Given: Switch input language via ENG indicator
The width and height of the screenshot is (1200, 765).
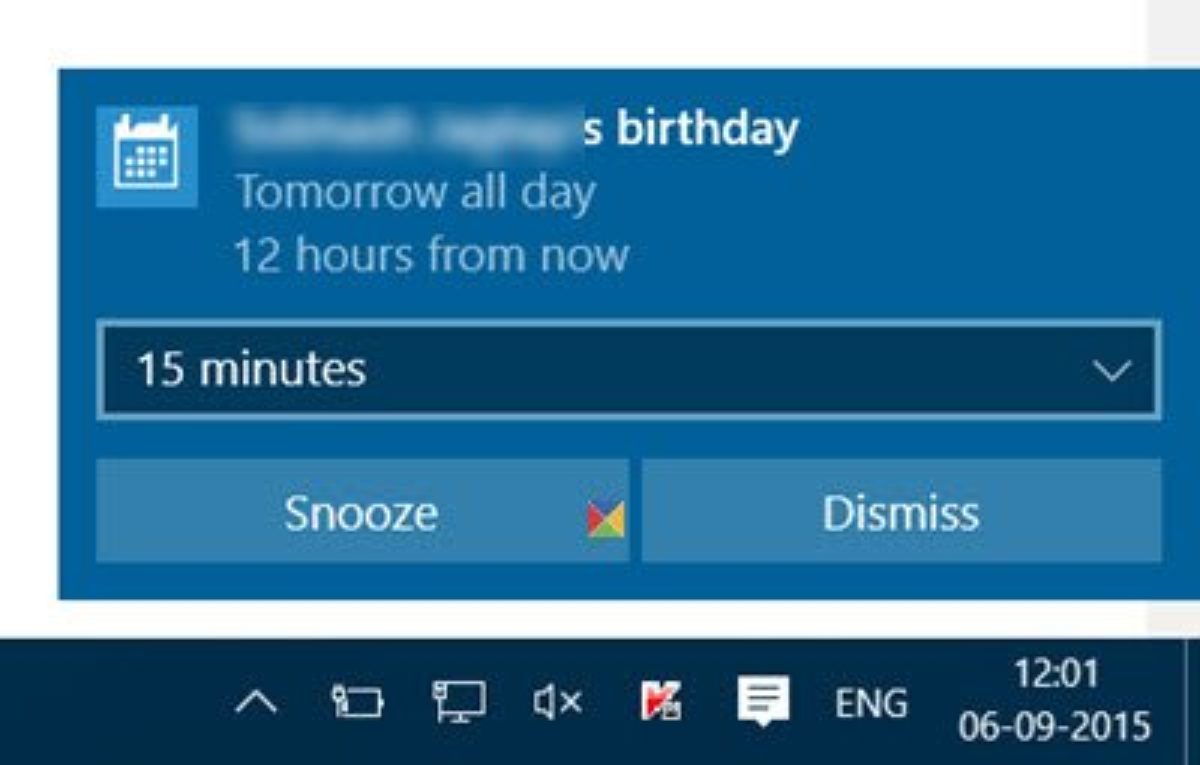Looking at the screenshot, I should tap(870, 703).
